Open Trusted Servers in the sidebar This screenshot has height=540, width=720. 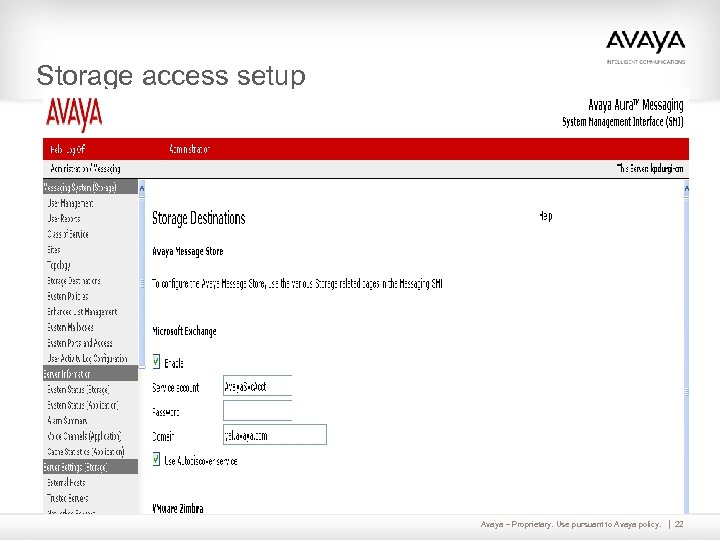click(68, 498)
